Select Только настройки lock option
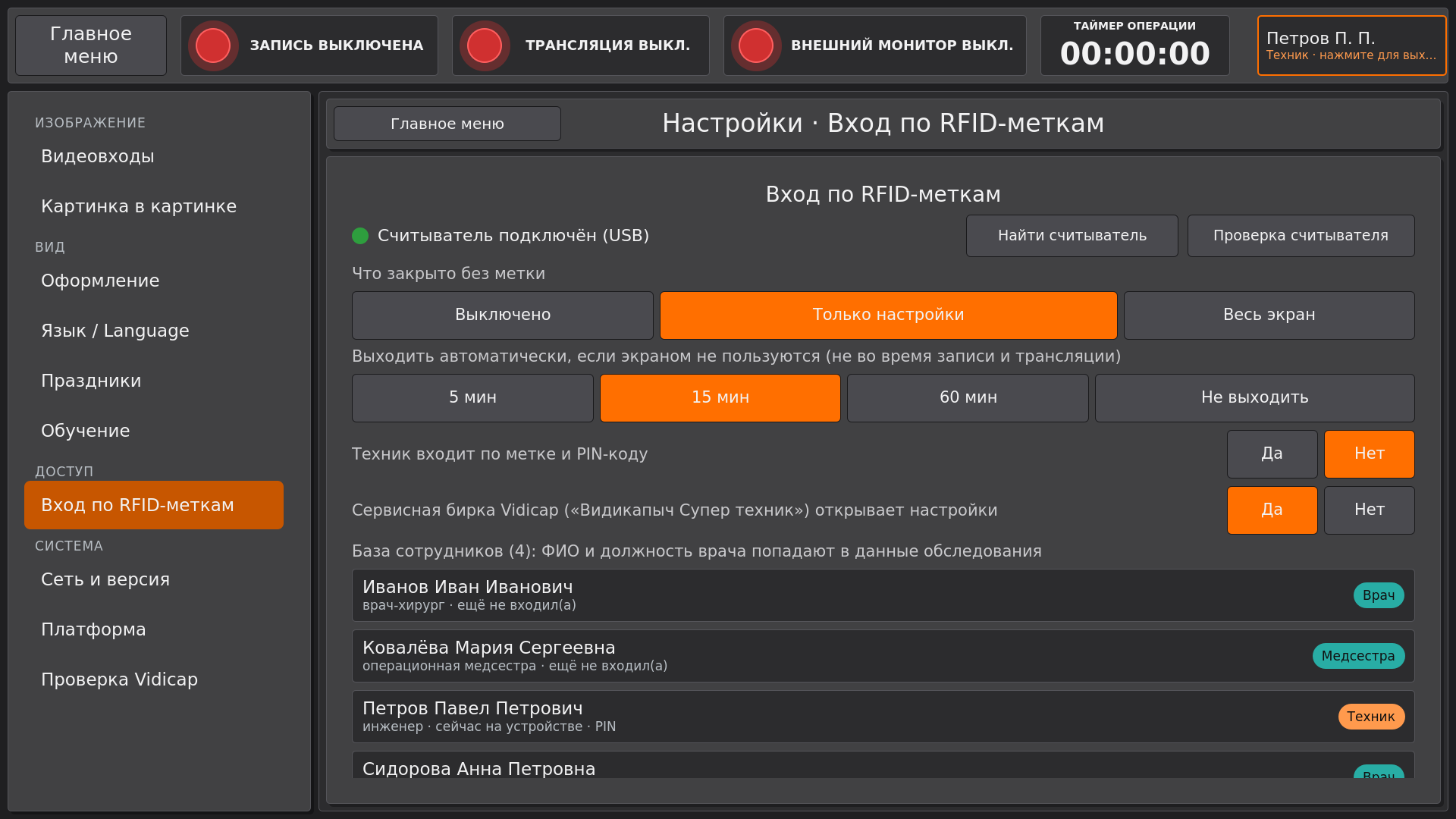The width and height of the screenshot is (1456, 819). (x=889, y=315)
